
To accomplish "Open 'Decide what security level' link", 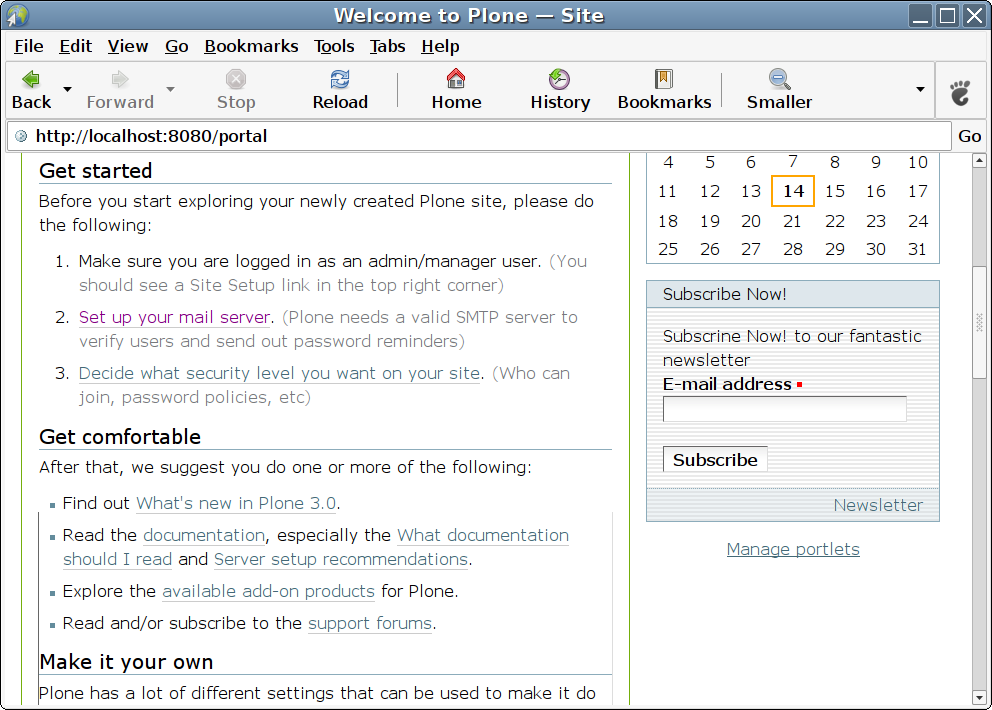I will [x=279, y=373].
